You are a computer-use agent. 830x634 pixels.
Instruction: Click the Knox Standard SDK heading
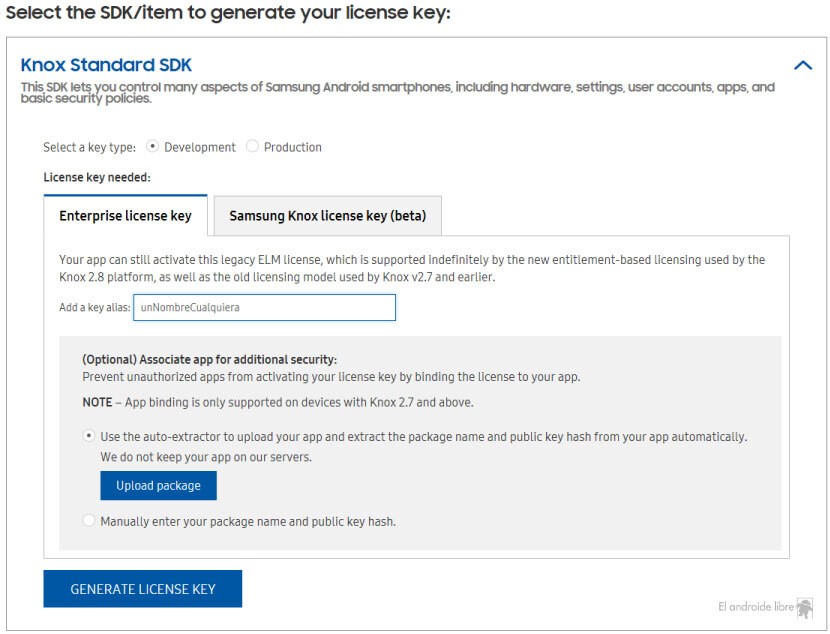106,65
